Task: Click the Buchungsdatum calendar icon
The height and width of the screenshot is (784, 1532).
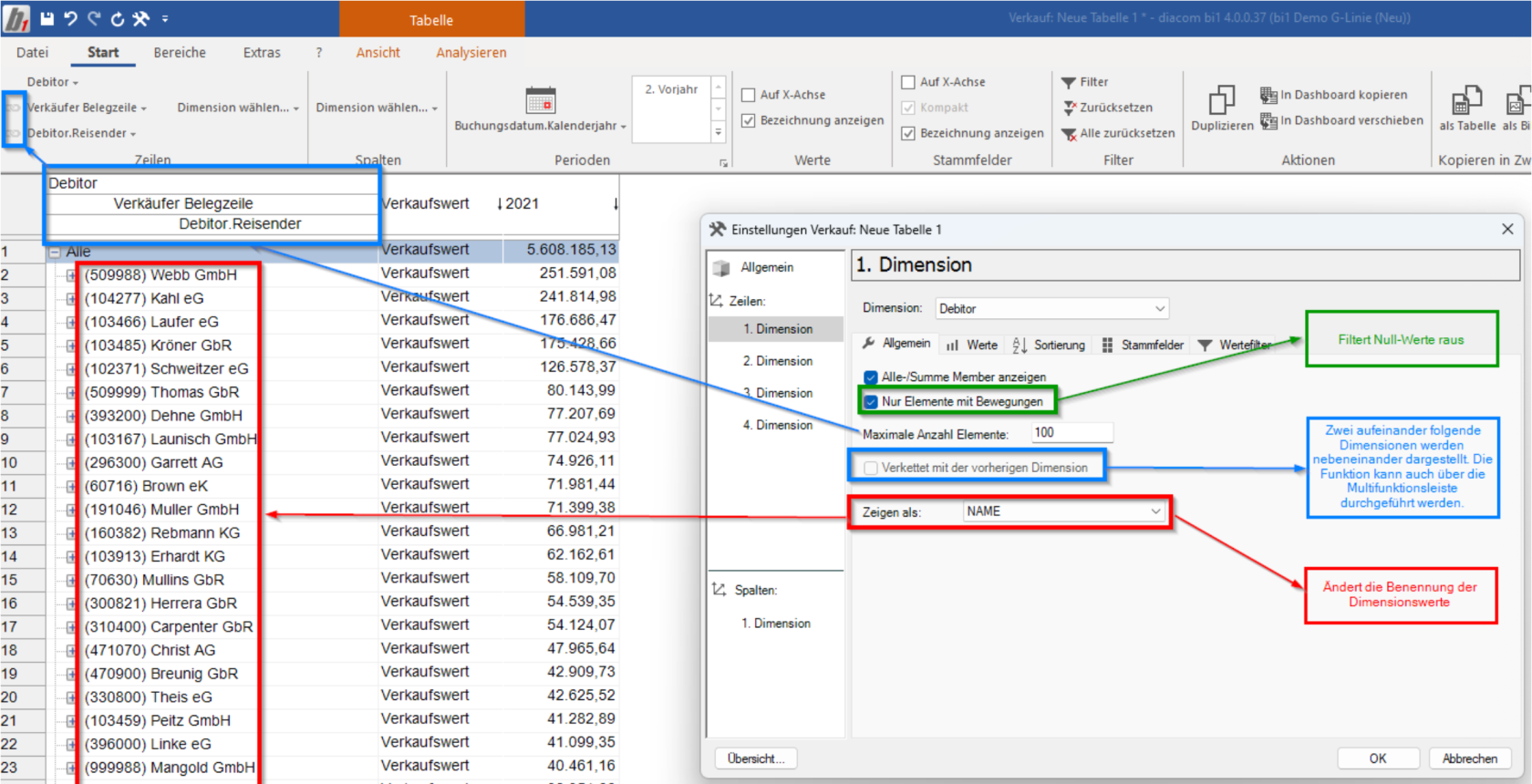Action: pyautogui.click(x=540, y=100)
